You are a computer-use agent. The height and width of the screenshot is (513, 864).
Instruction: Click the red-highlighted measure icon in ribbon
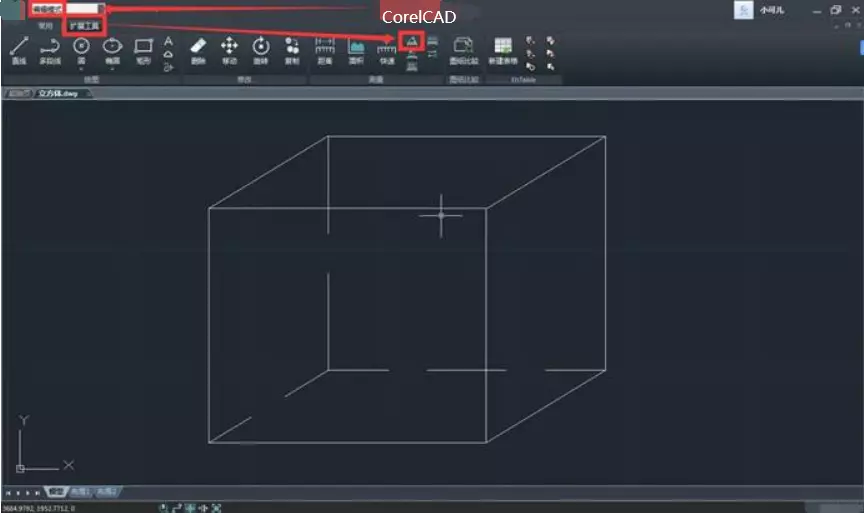click(412, 41)
